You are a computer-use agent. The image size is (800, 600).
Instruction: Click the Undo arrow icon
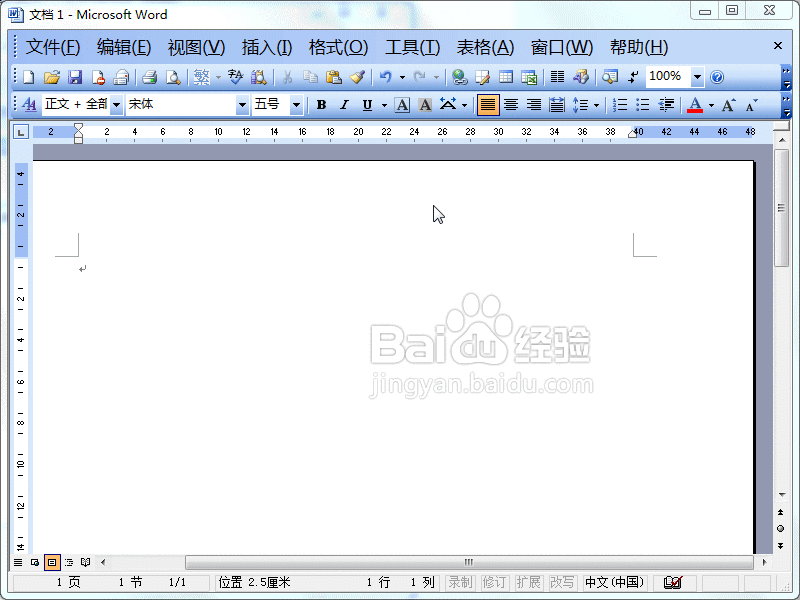click(x=386, y=77)
